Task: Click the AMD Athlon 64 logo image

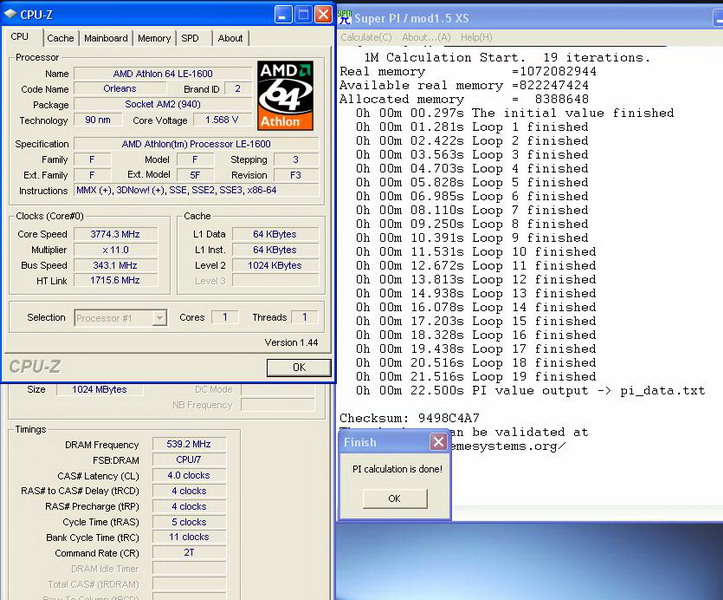Action: click(285, 95)
